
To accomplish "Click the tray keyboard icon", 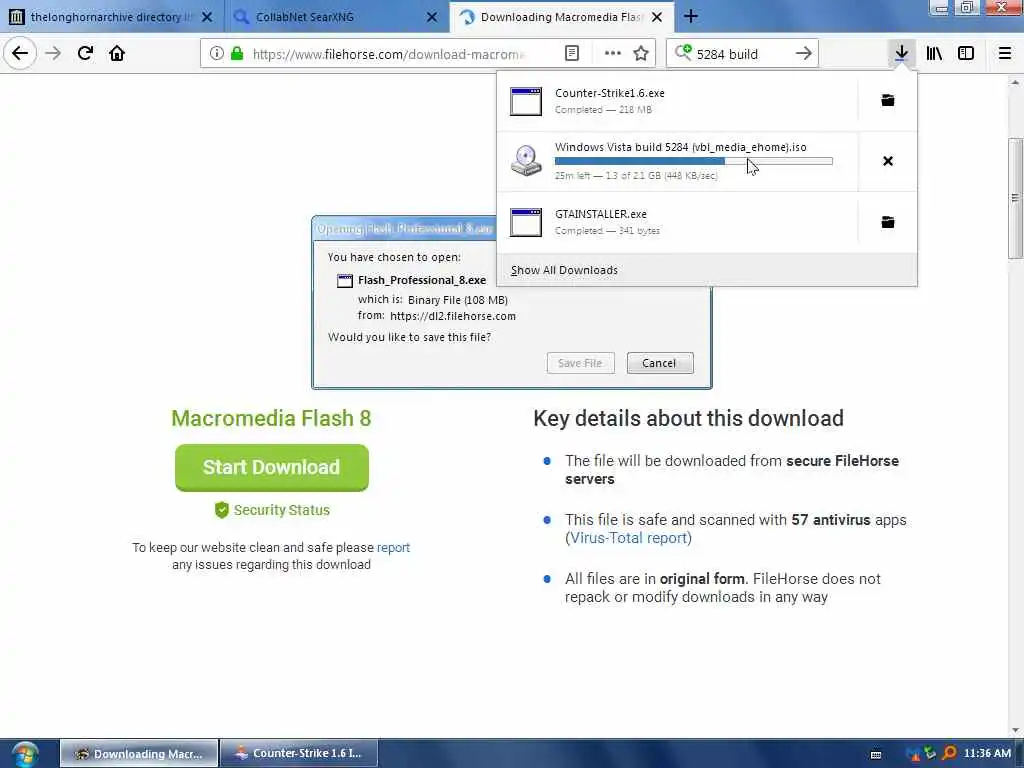I will tap(876, 754).
